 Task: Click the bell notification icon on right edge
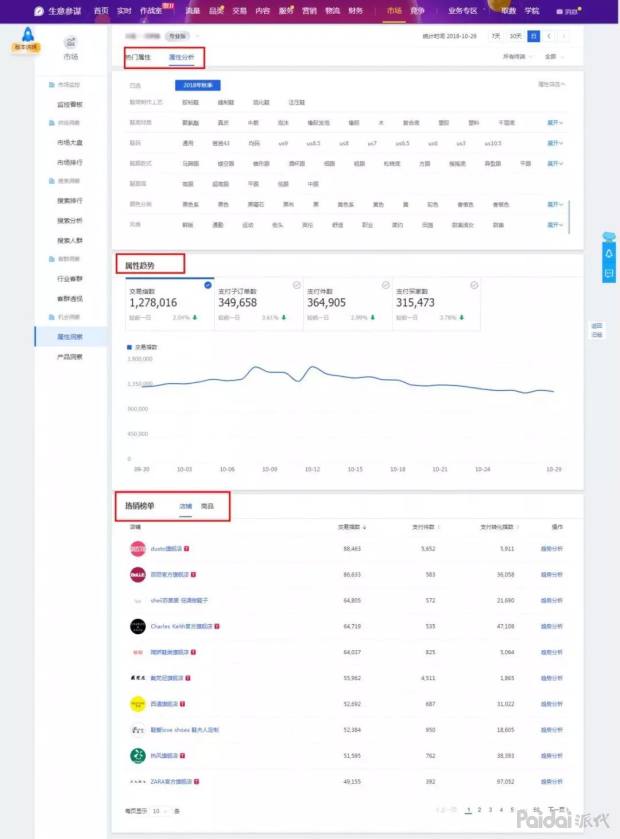click(x=609, y=254)
